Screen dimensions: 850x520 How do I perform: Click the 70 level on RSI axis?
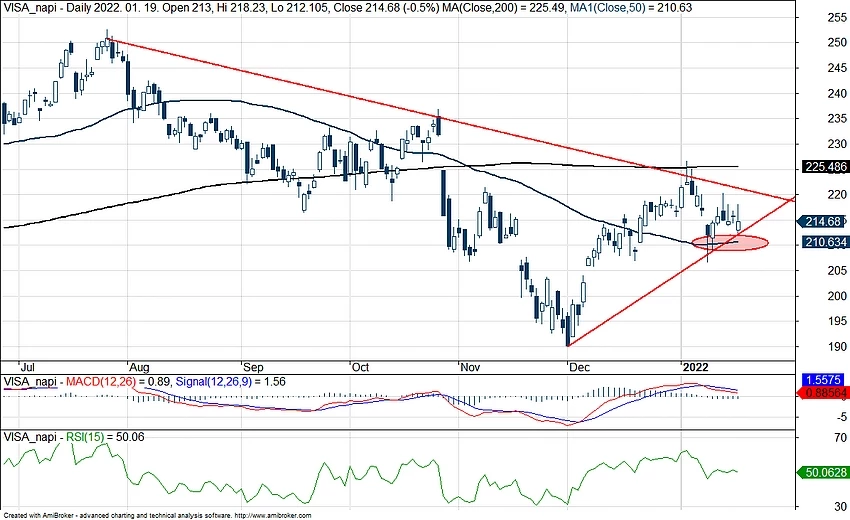[x=828, y=437]
